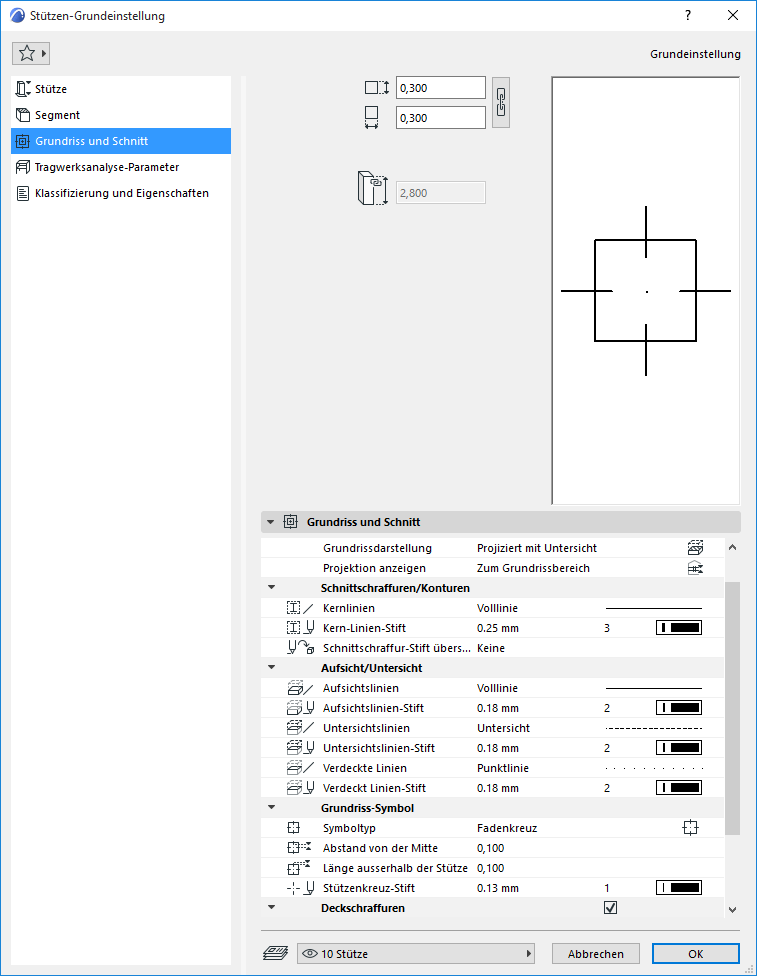Click the Aufsichtslinien-Stift pen color swatch
Viewport: 757px width, 976px height.
pos(679,708)
